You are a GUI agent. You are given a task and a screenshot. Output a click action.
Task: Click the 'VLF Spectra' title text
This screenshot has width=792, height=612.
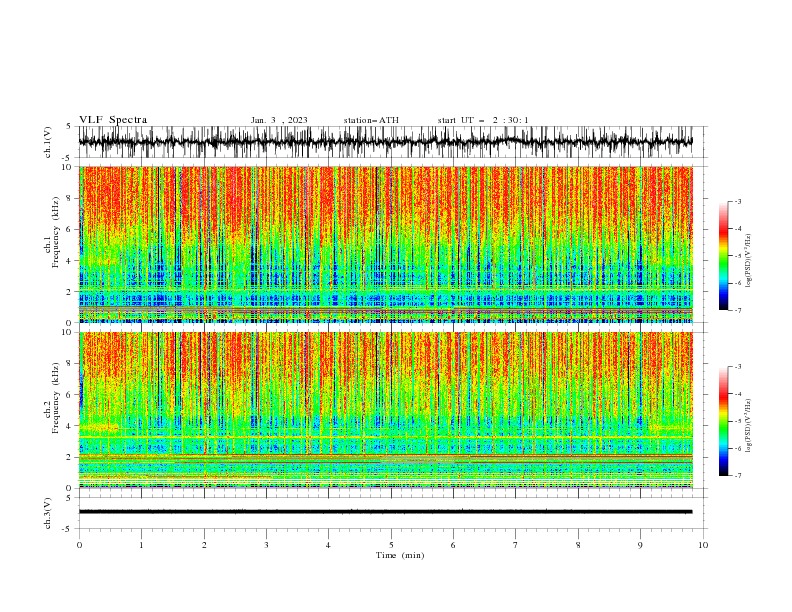tap(113, 120)
